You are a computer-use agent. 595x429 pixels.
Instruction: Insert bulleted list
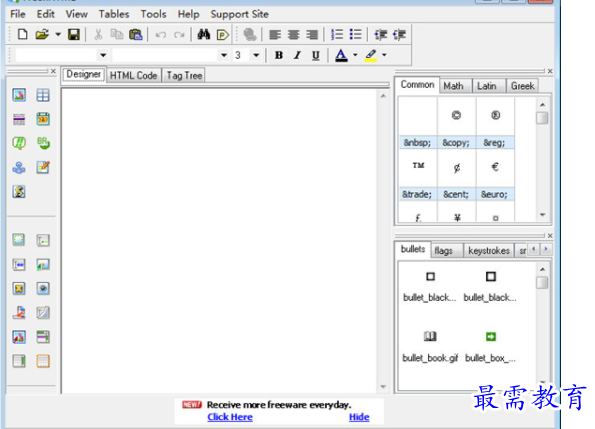click(x=356, y=35)
